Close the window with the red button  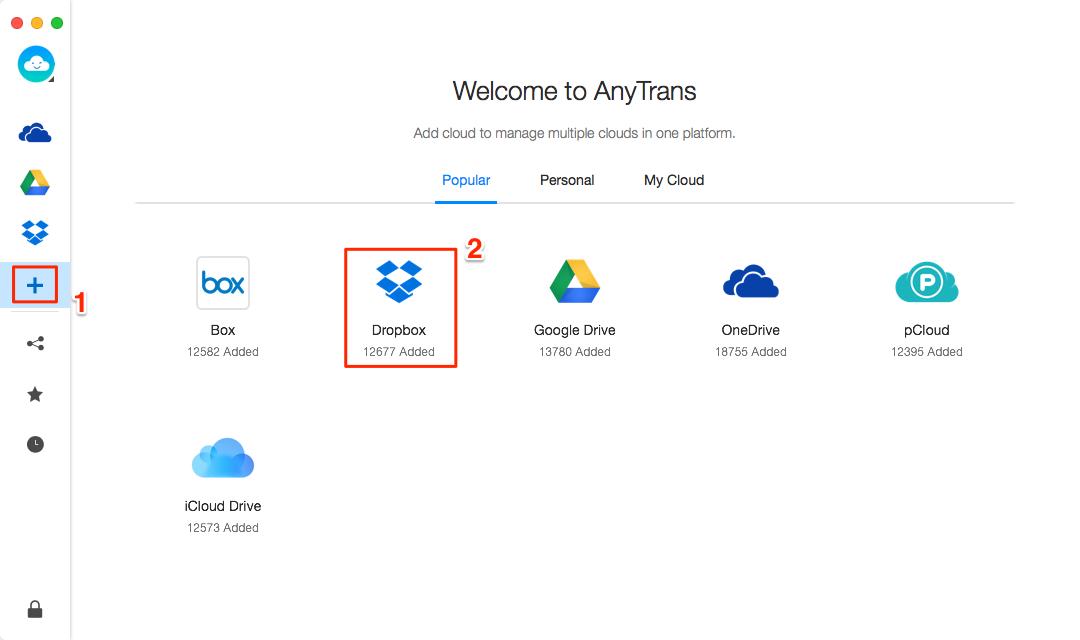tap(17, 23)
